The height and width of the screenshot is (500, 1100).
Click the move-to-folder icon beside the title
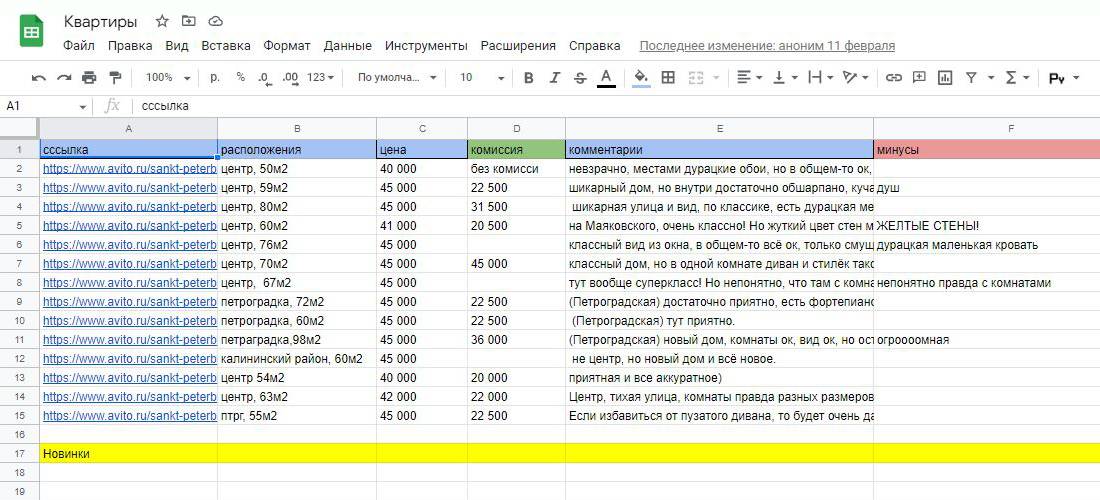(x=189, y=22)
